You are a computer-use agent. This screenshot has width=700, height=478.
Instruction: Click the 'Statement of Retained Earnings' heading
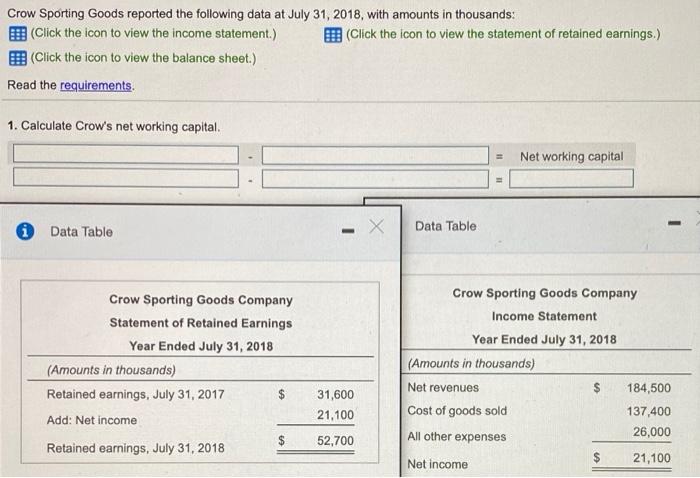[x=201, y=323]
